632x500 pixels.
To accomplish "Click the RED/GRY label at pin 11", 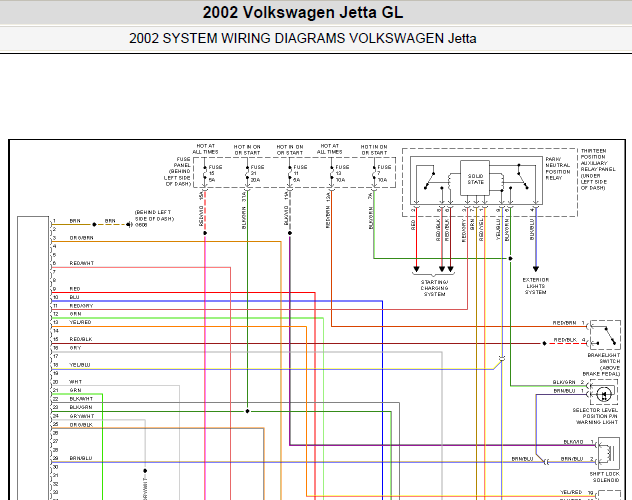I will [x=81, y=305].
